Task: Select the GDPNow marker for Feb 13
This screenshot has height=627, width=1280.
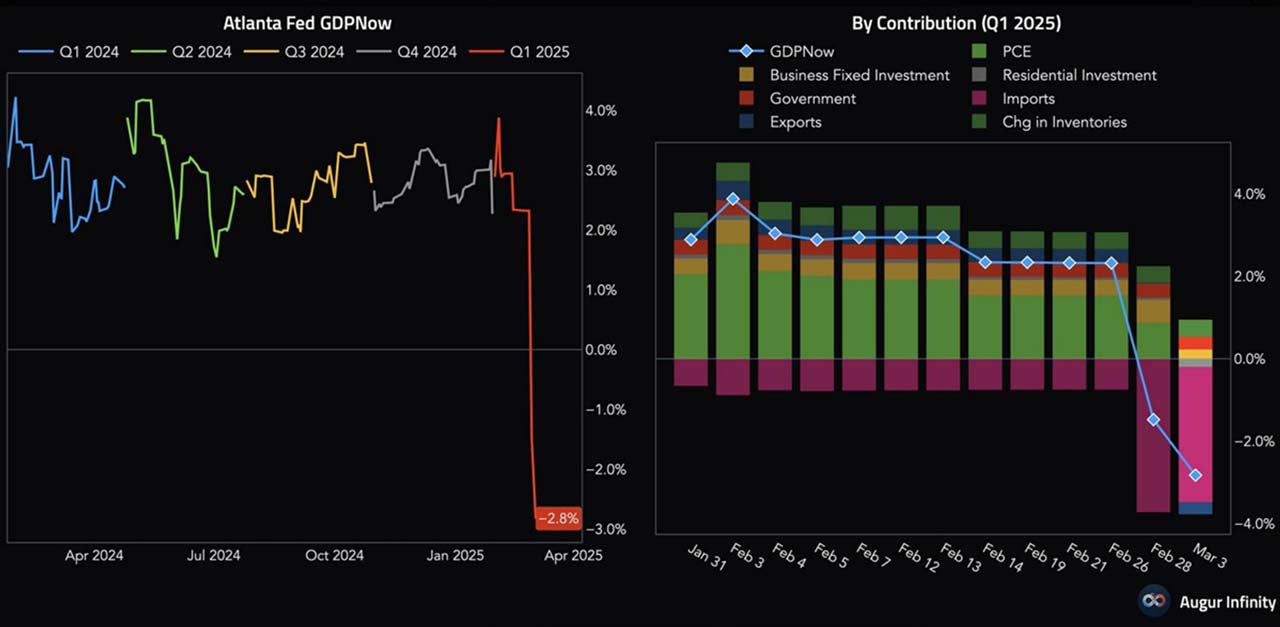Action: [x=943, y=237]
